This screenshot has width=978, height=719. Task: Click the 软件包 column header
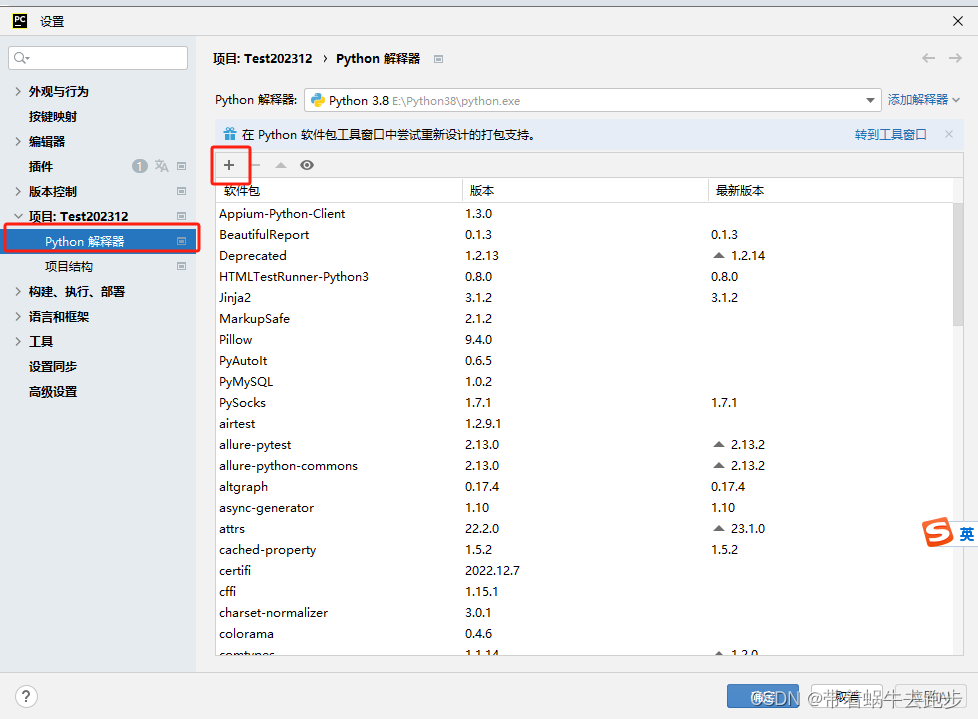click(339, 190)
